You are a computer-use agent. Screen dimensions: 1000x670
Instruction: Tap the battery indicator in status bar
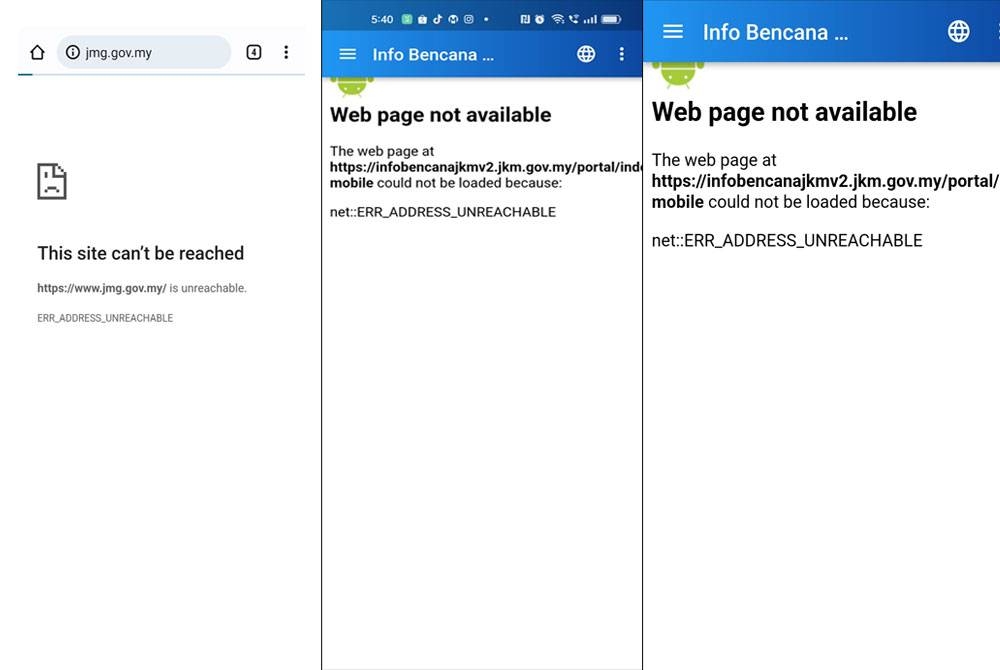click(611, 19)
